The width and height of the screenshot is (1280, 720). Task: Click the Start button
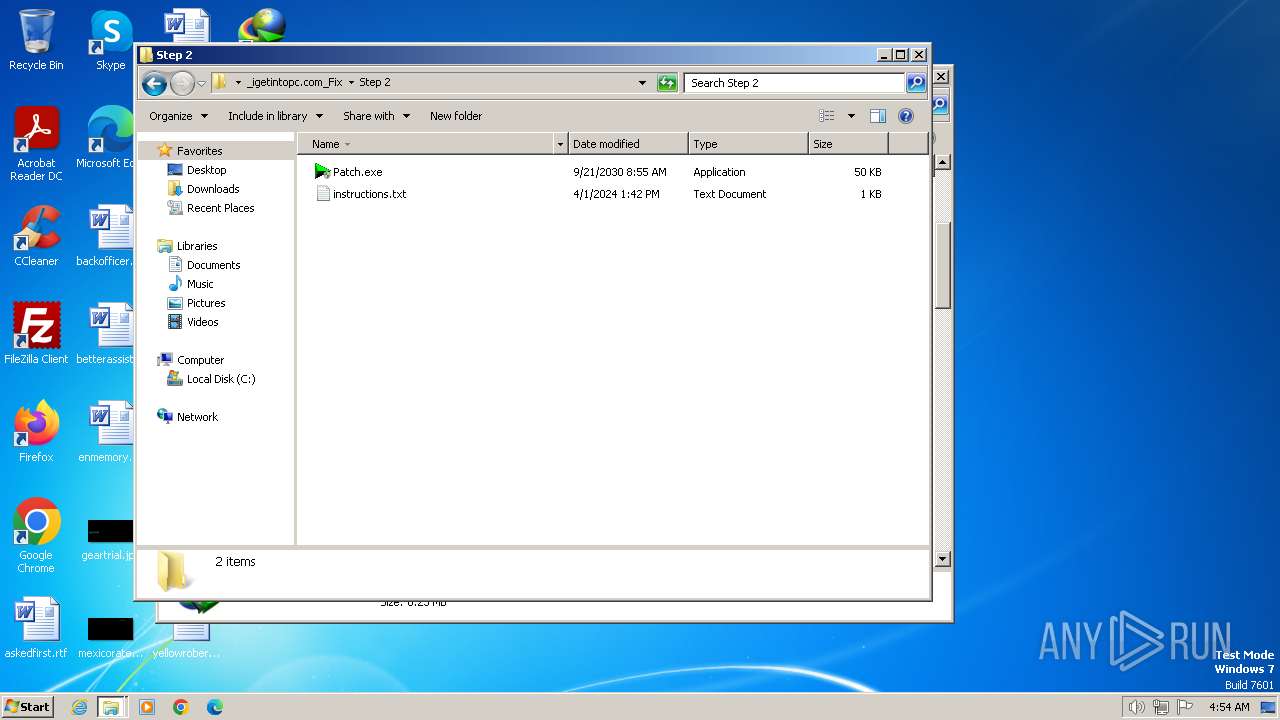click(28, 707)
